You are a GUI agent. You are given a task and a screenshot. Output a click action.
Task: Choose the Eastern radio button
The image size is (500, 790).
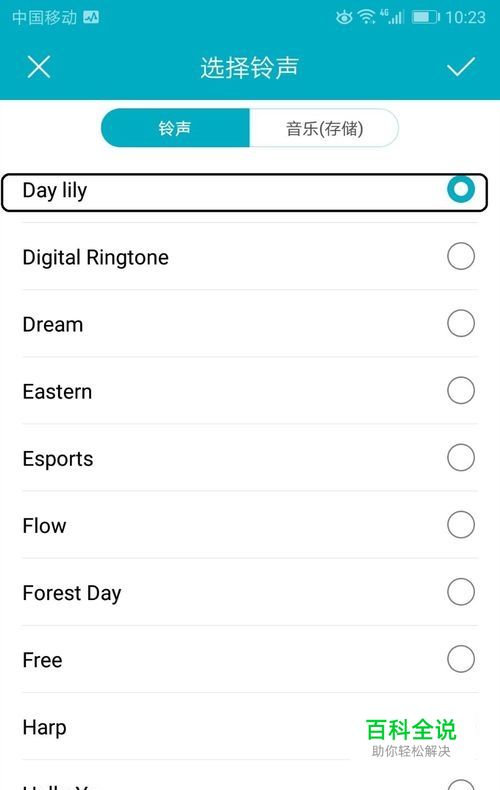pos(461,390)
